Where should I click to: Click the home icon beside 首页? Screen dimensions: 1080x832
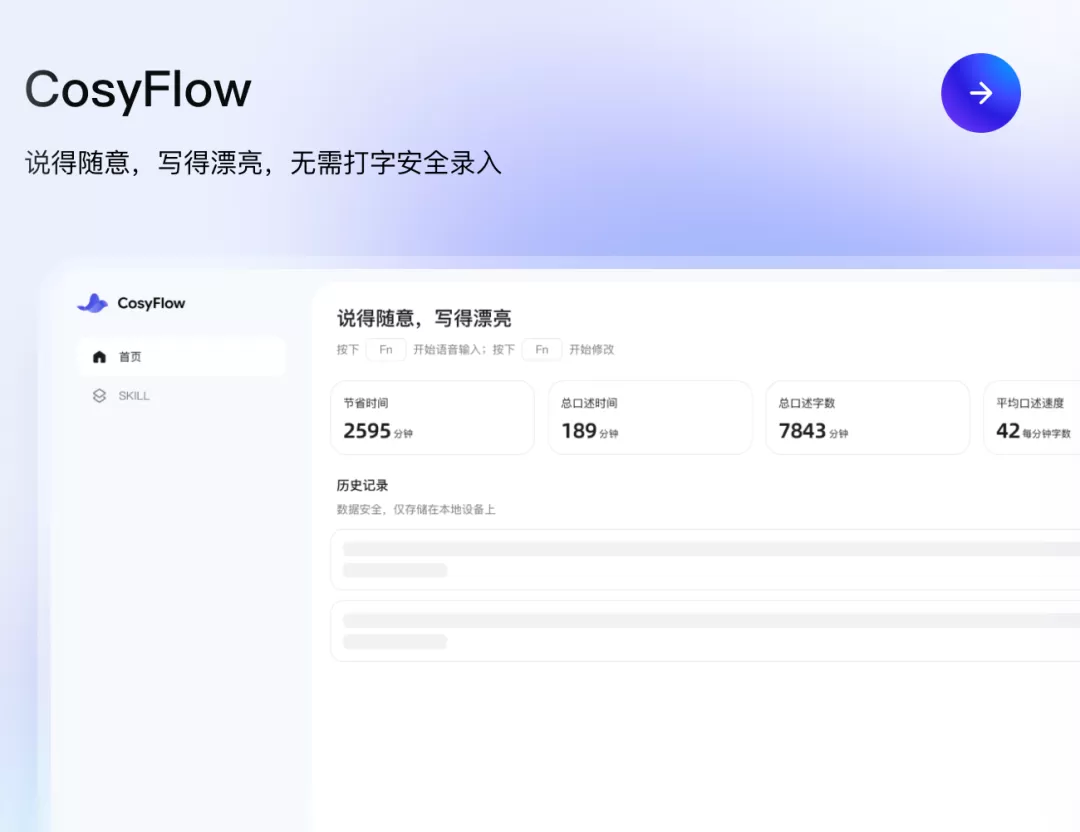(99, 357)
